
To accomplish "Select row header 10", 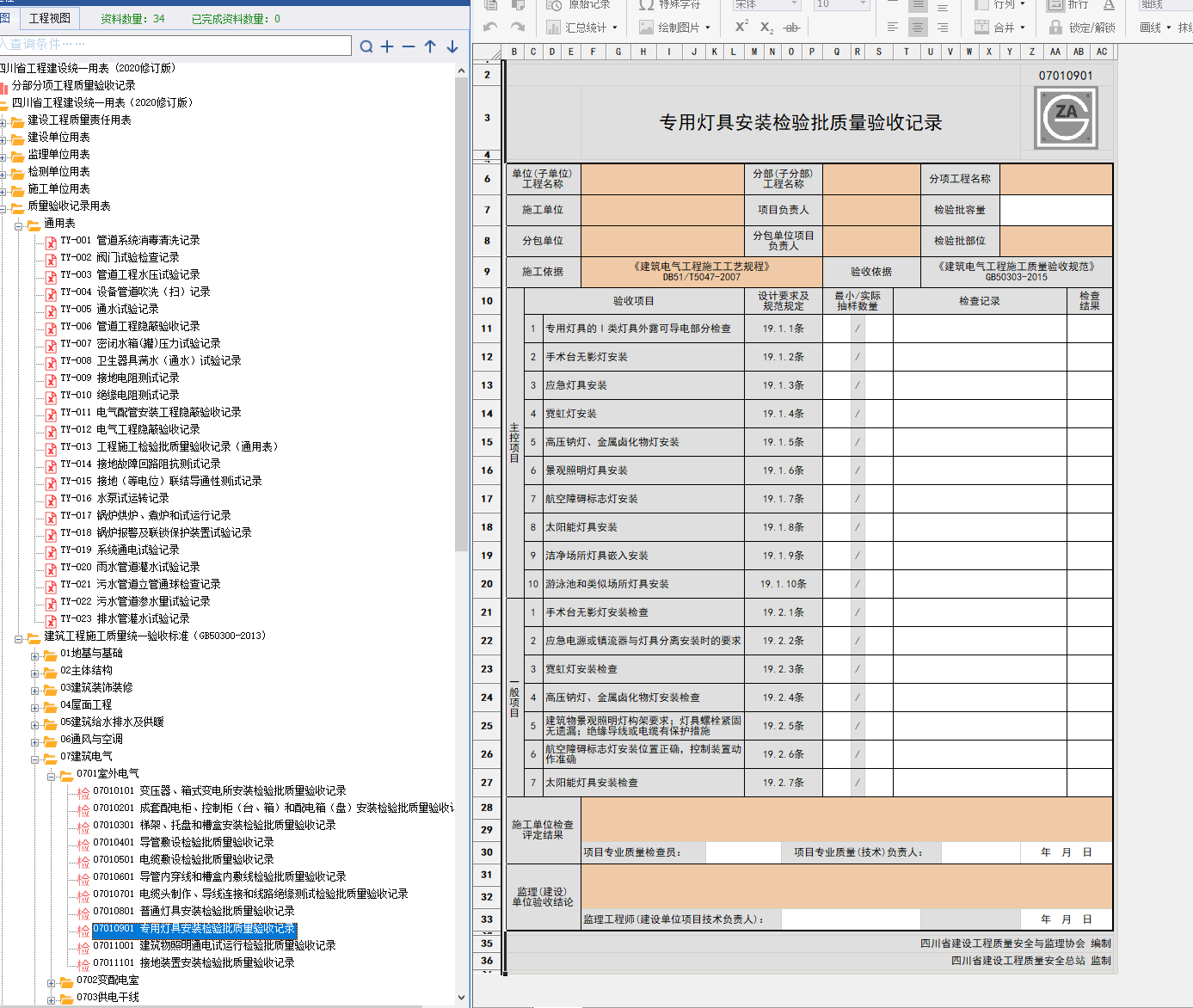I will coord(487,301).
